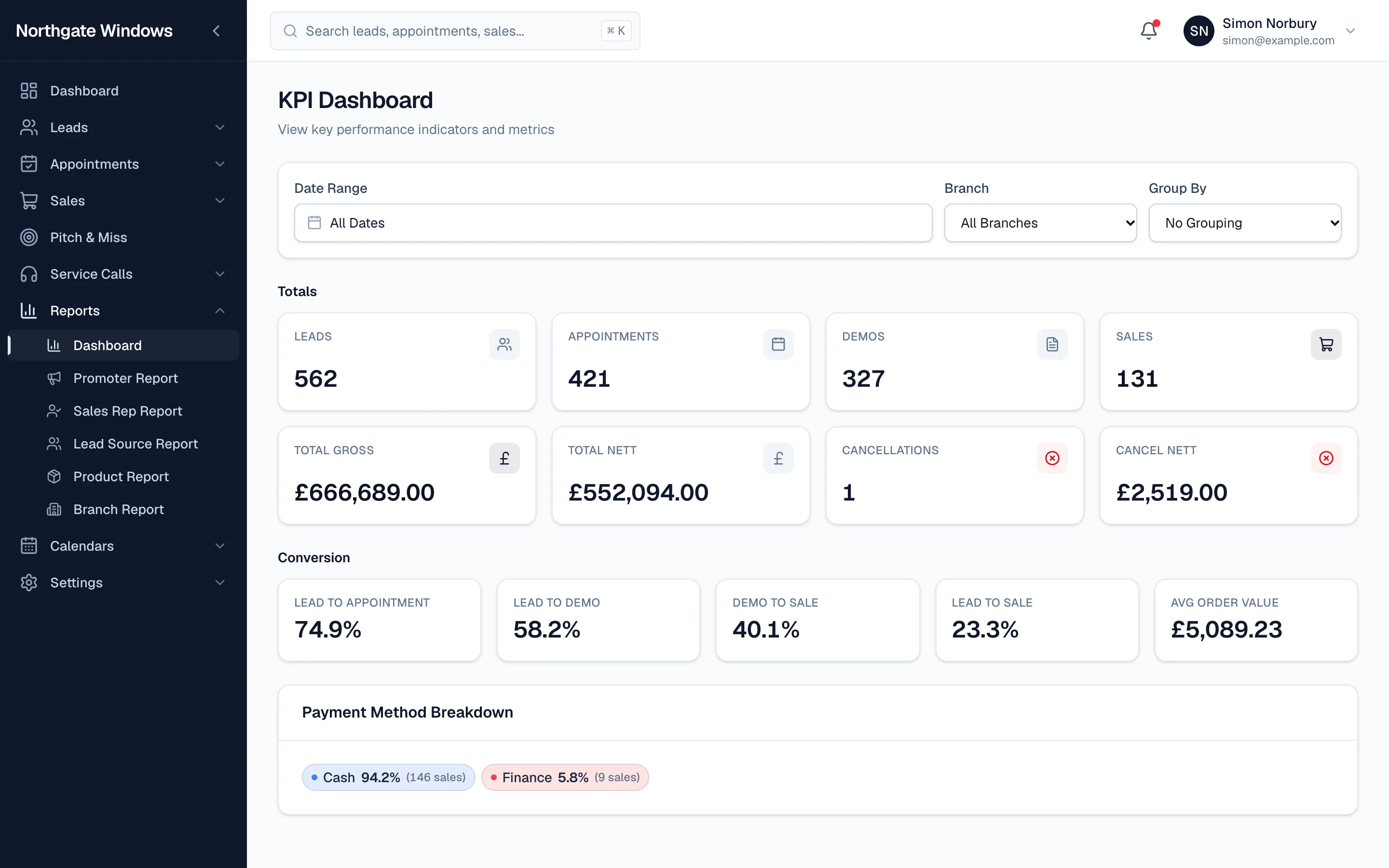Click Northgate Windows logo text
Screen dimensions: 1389x868
tap(94, 30)
